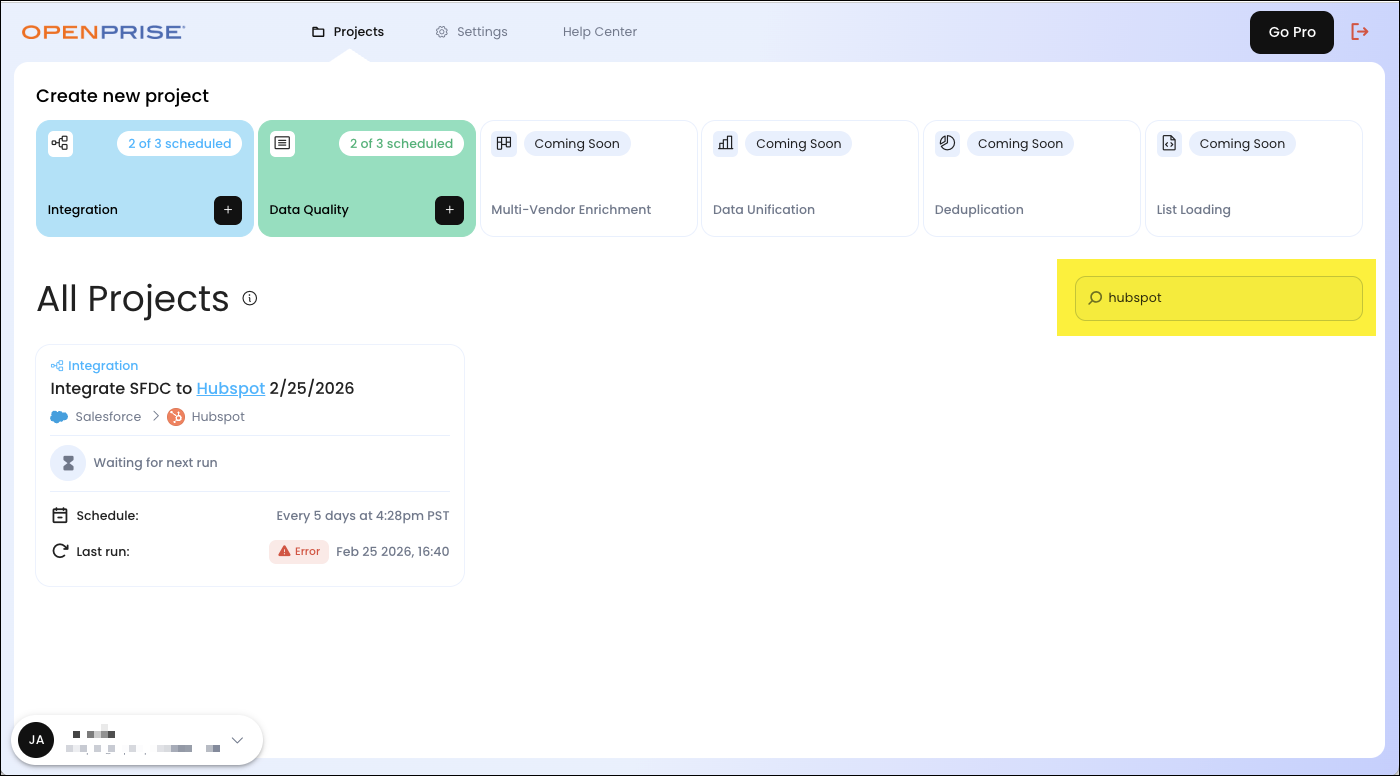Select the Data Unification label

click(x=764, y=210)
